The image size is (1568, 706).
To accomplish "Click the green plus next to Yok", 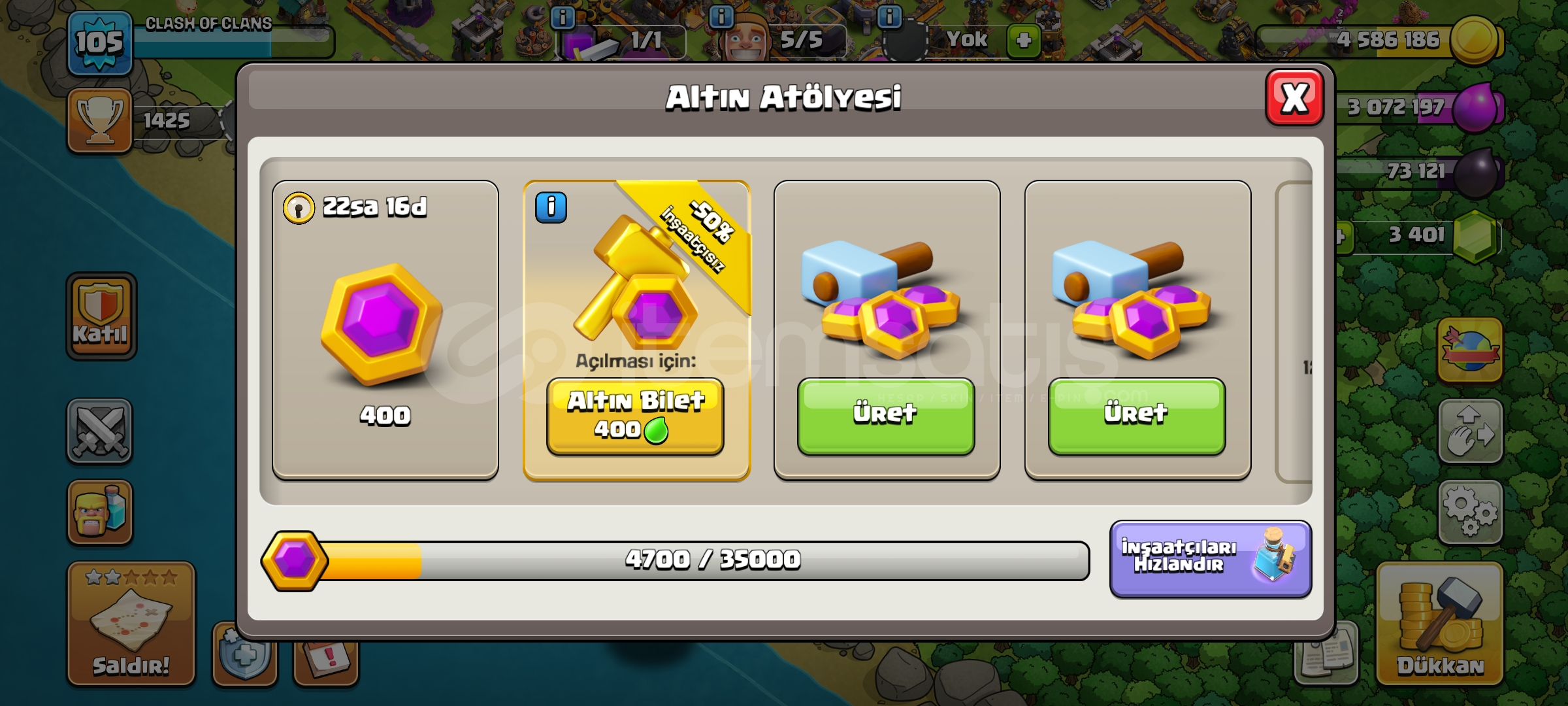I will 1023,41.
